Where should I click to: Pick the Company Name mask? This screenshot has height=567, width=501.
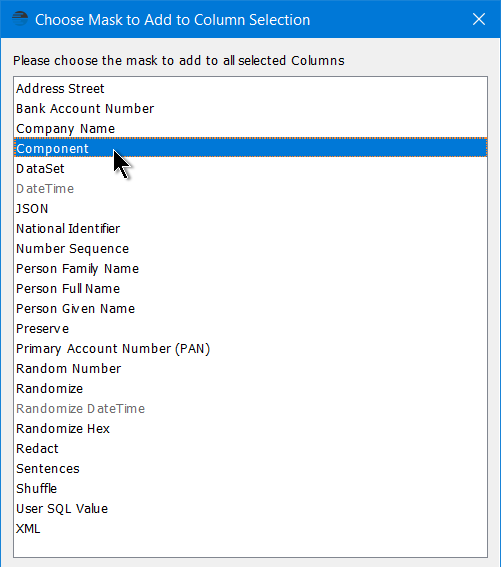click(x=250, y=129)
